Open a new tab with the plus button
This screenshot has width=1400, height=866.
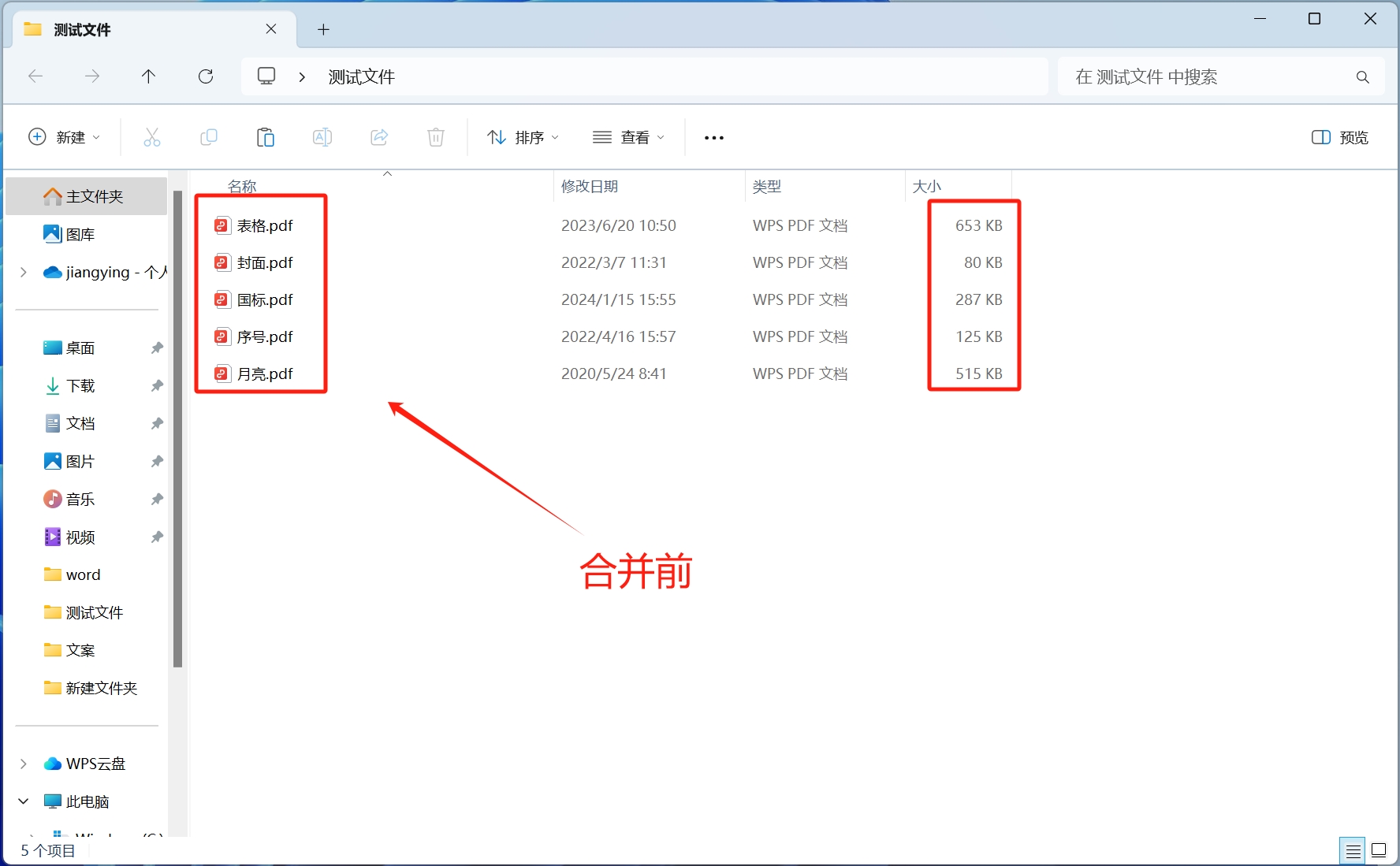[323, 29]
